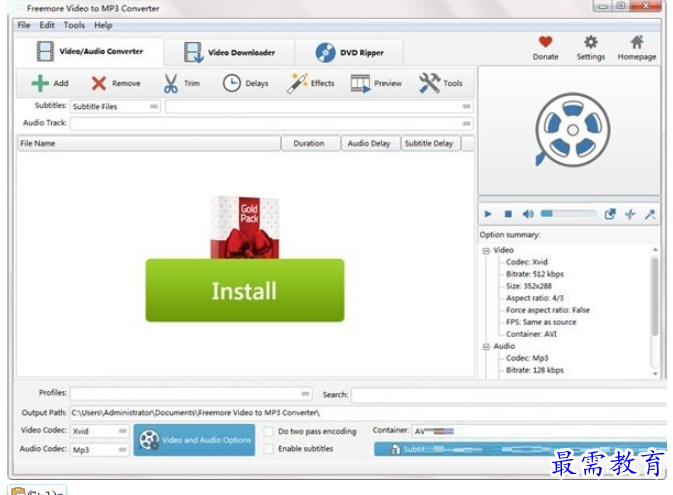The height and width of the screenshot is (495, 673).
Task: Enable Do two pass encoding checkbox
Action: point(269,431)
